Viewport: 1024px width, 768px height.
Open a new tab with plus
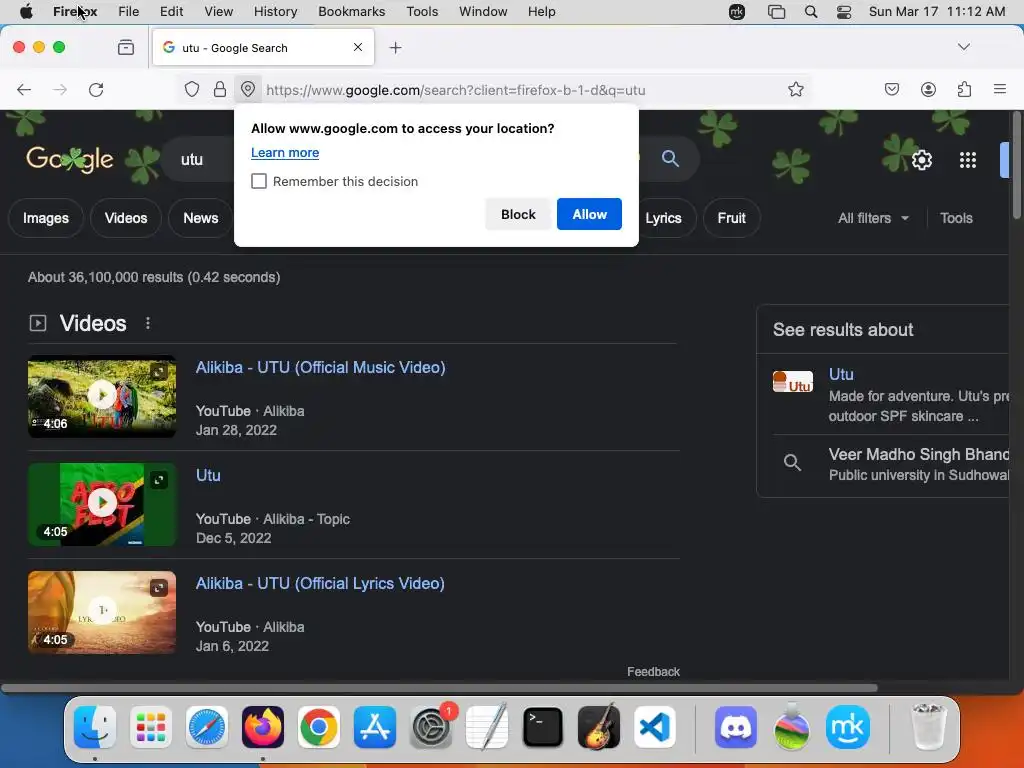click(395, 48)
